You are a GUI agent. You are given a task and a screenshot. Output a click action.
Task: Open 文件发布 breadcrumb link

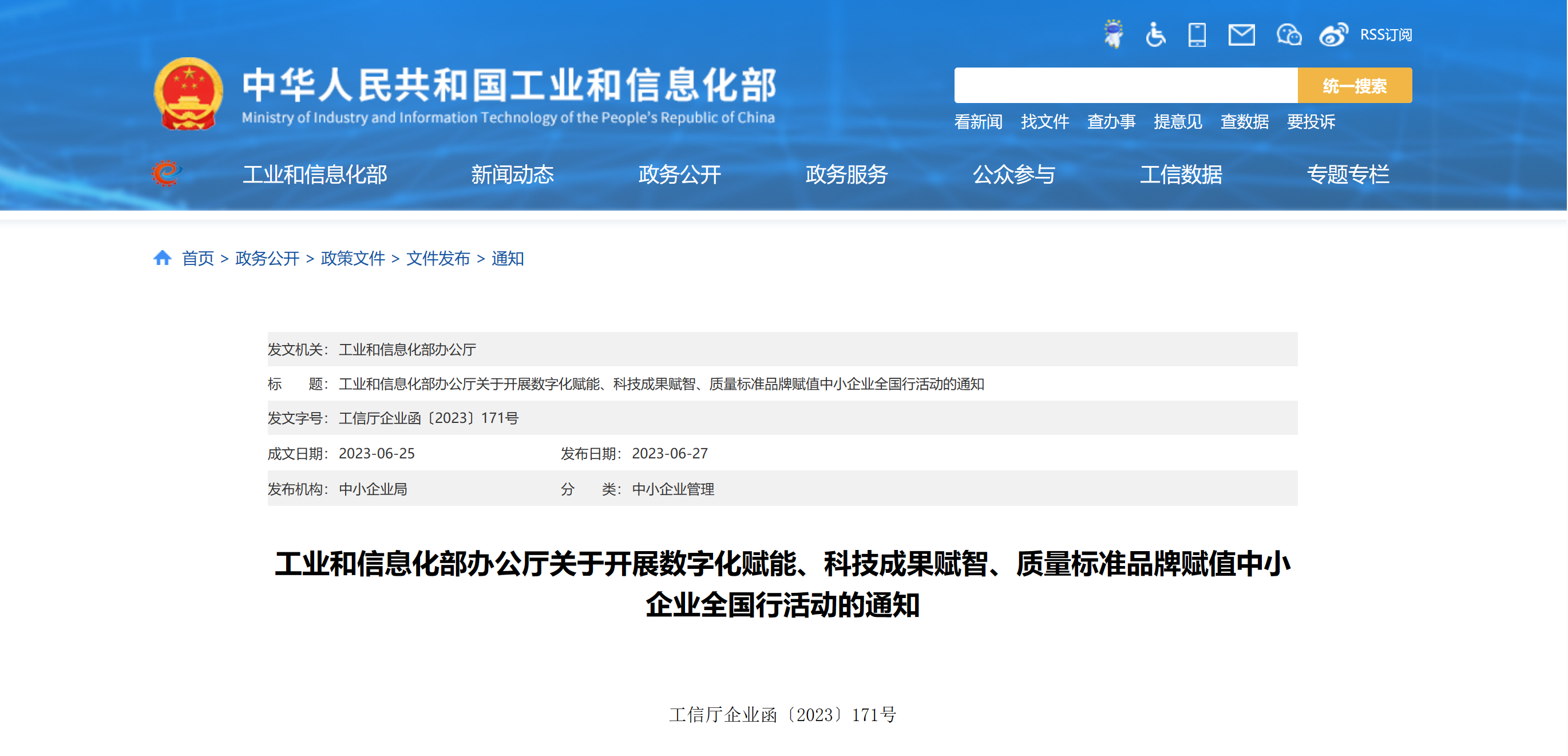[x=438, y=259]
